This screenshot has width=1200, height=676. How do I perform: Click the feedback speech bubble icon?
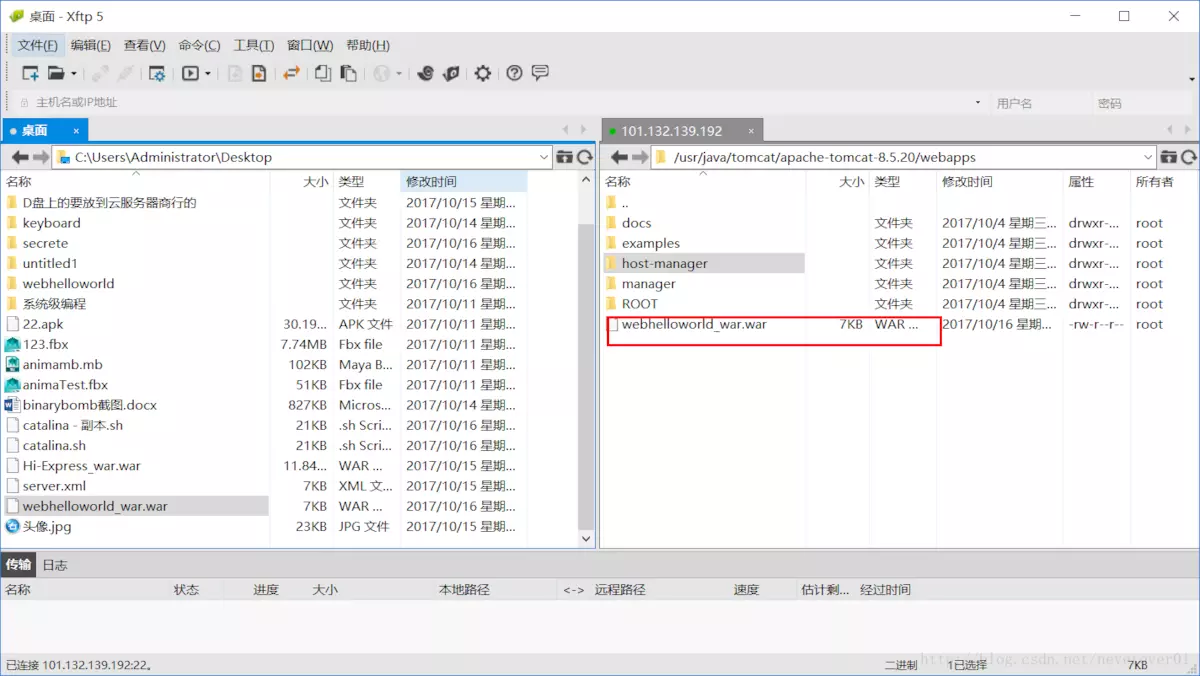(541, 73)
